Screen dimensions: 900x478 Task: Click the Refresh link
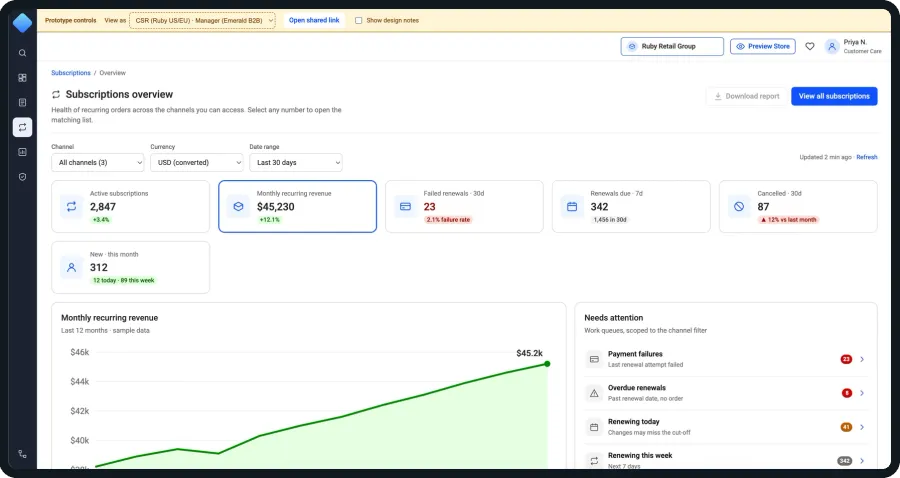click(x=867, y=157)
